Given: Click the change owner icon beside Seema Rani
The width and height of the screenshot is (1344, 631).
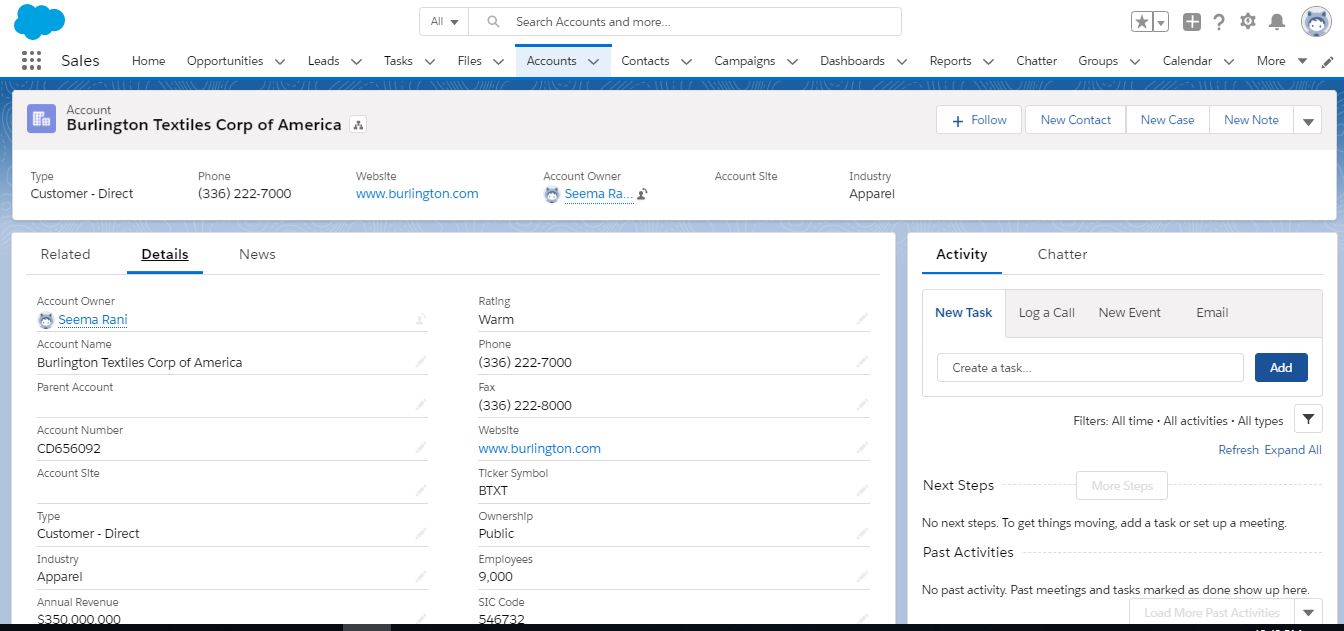Looking at the screenshot, I should pos(643,194).
